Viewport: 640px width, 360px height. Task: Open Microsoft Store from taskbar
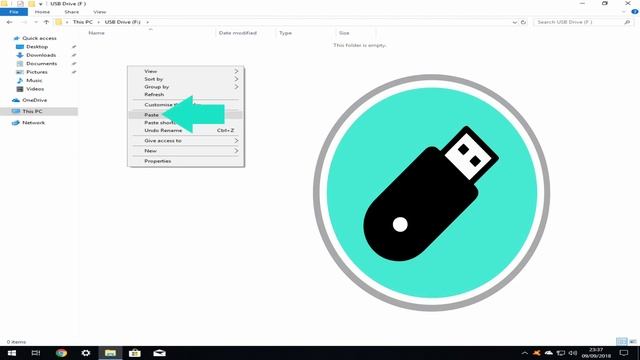[x=135, y=353]
